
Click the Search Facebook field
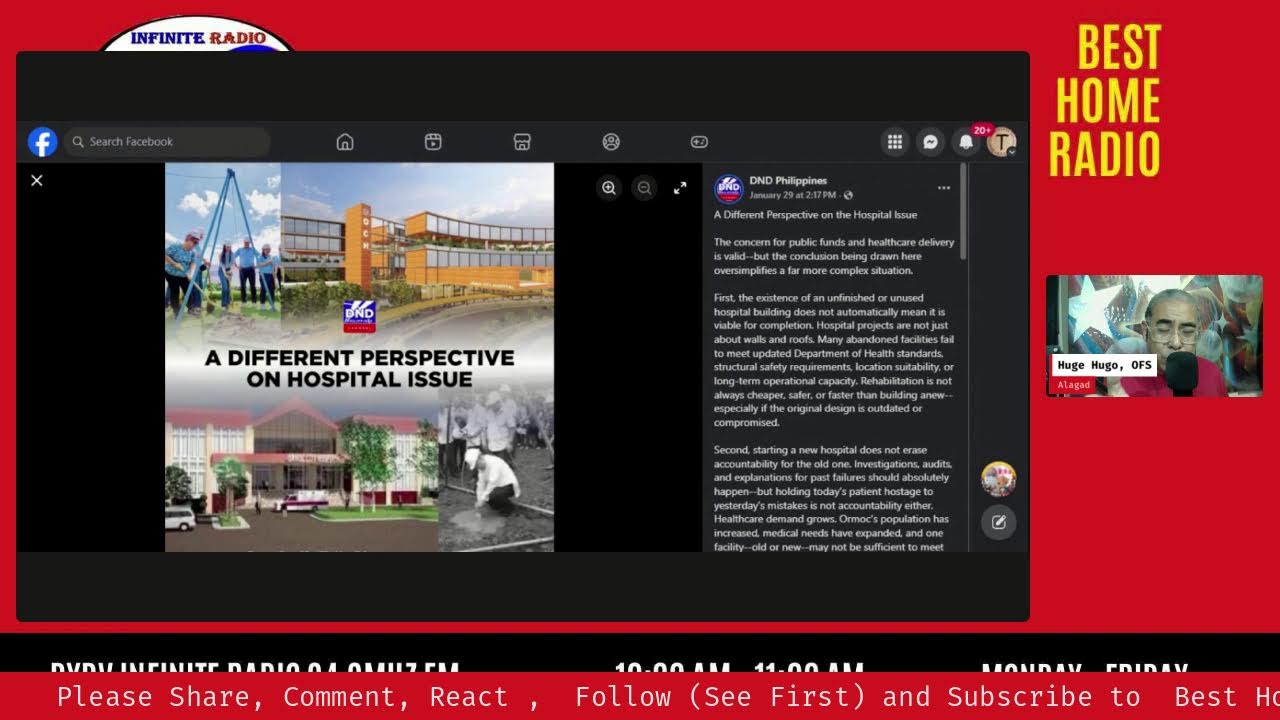pos(167,142)
